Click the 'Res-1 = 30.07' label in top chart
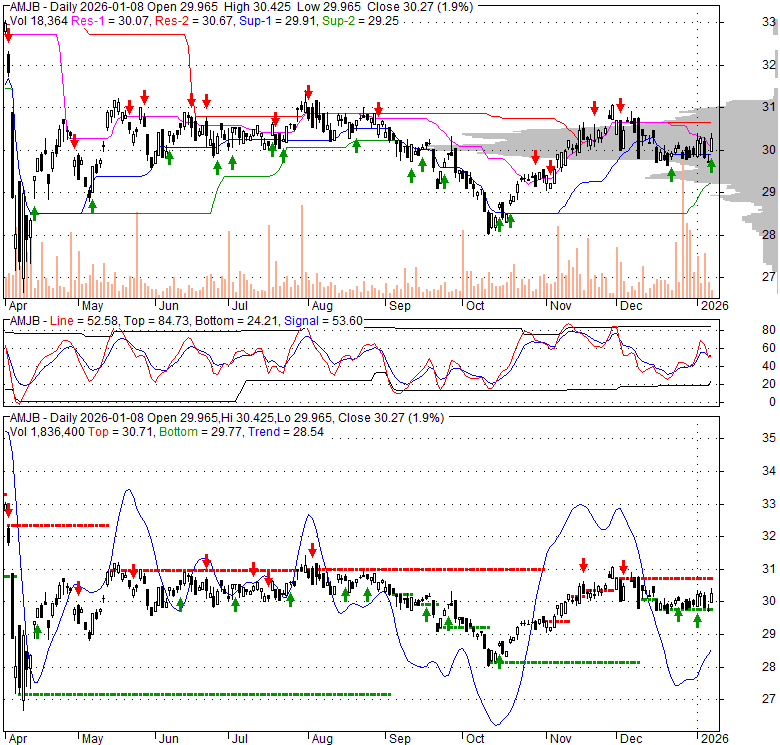Screen dimensions: 780x745 111,21
